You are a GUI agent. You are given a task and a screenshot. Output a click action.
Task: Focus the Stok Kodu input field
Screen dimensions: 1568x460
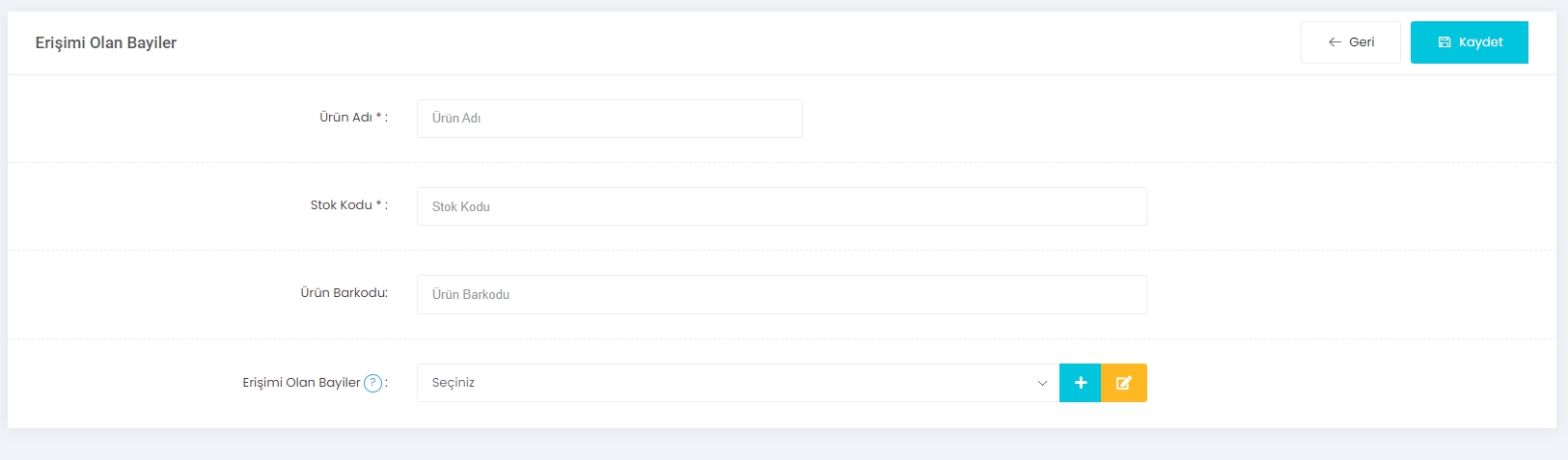point(782,206)
